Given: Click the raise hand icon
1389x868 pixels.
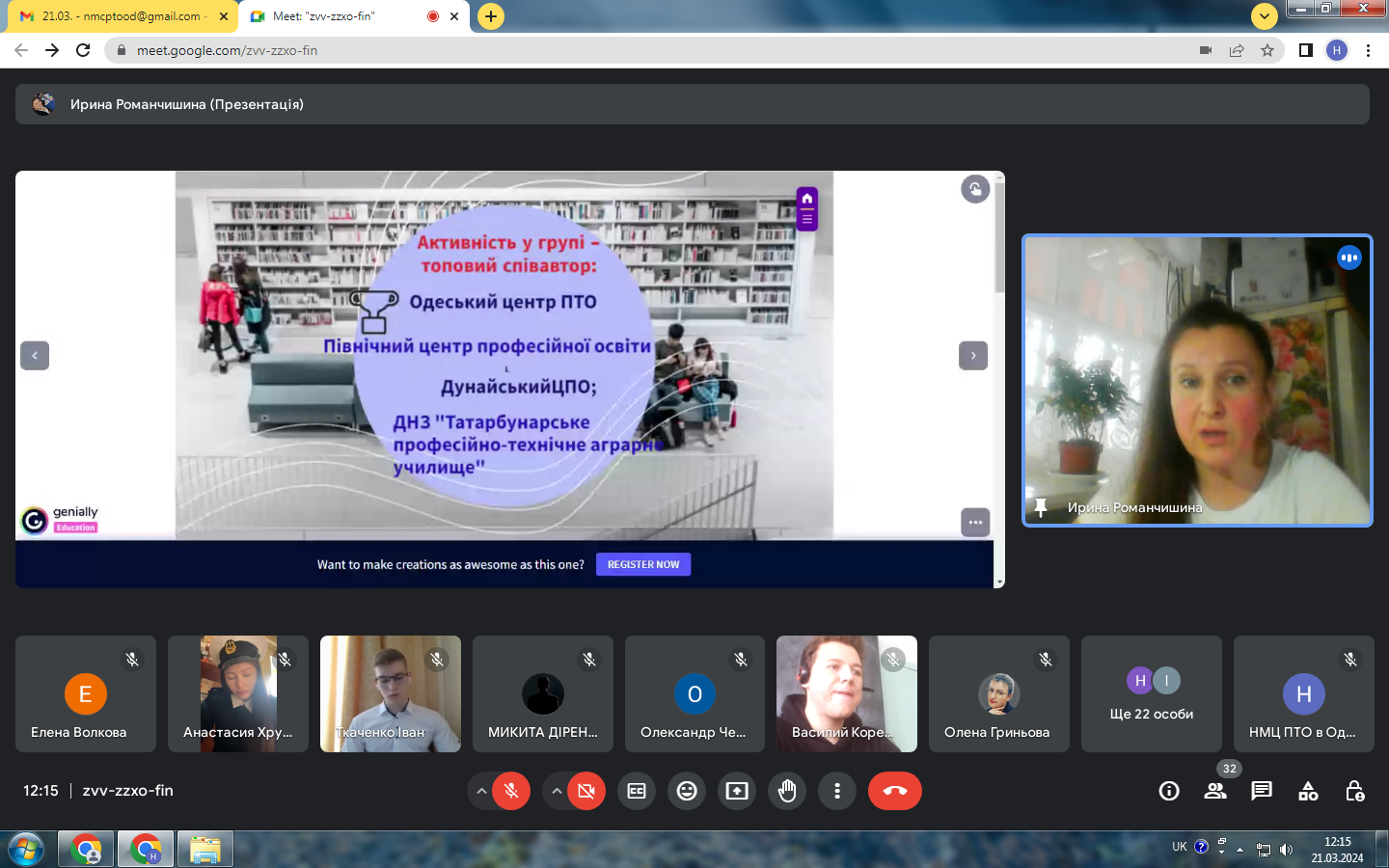Looking at the screenshot, I should pos(787,791).
